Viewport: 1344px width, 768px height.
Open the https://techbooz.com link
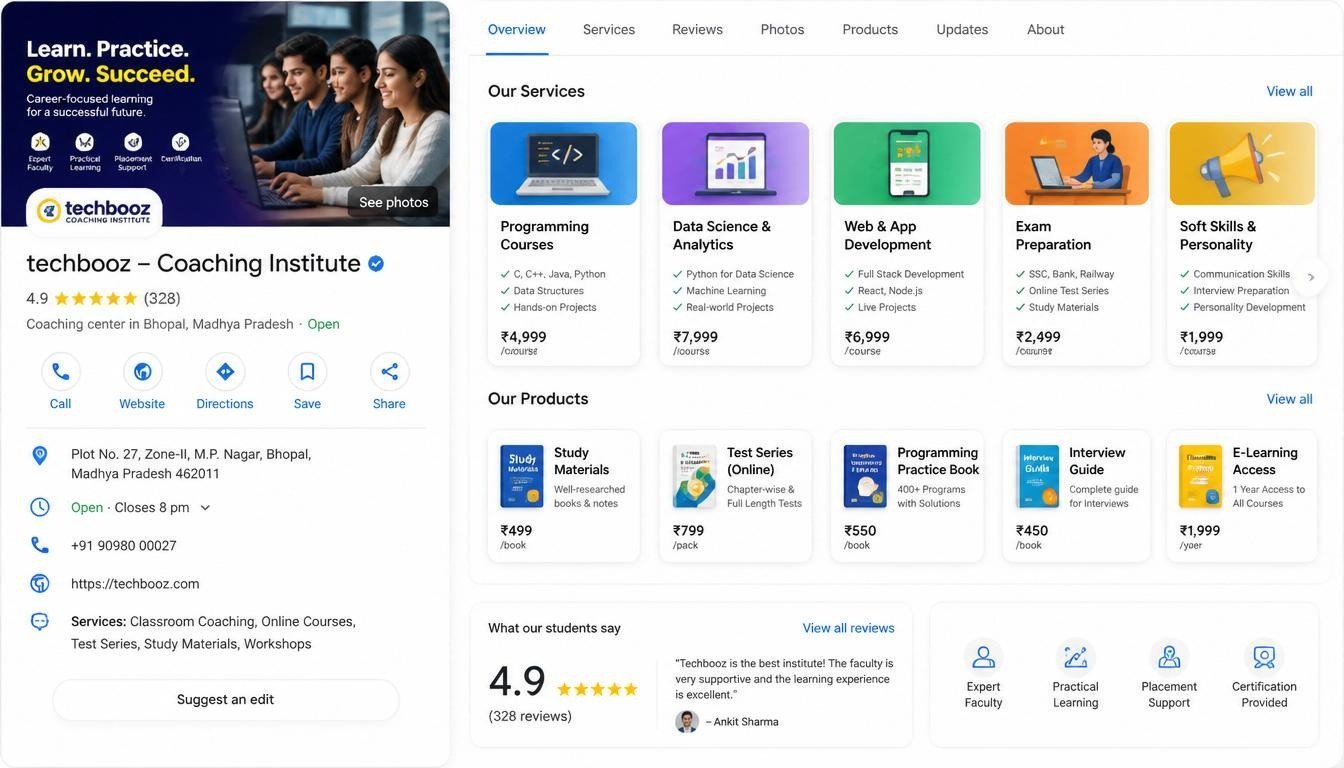click(135, 584)
